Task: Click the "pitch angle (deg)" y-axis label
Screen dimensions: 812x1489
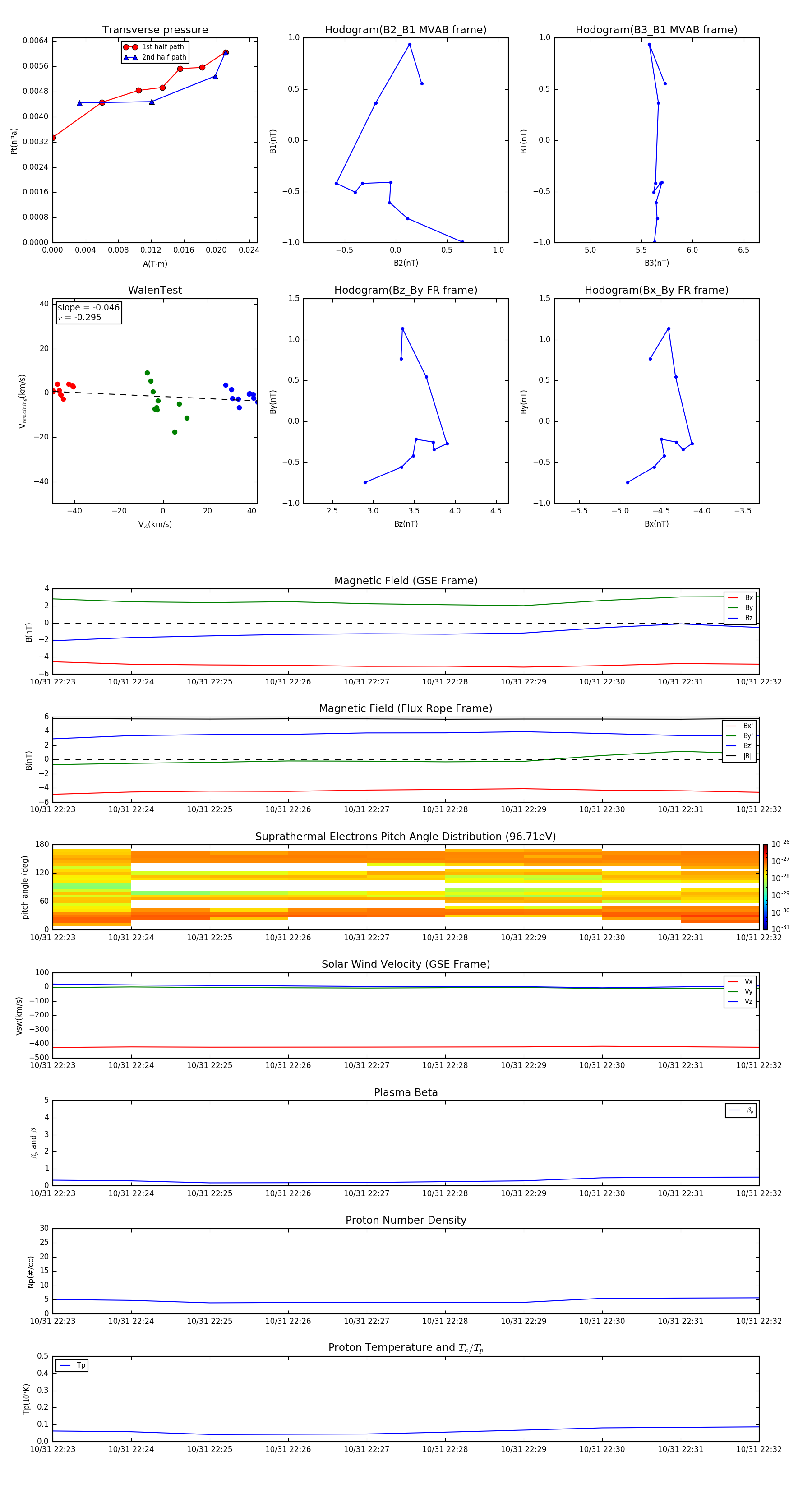Action: (25, 887)
